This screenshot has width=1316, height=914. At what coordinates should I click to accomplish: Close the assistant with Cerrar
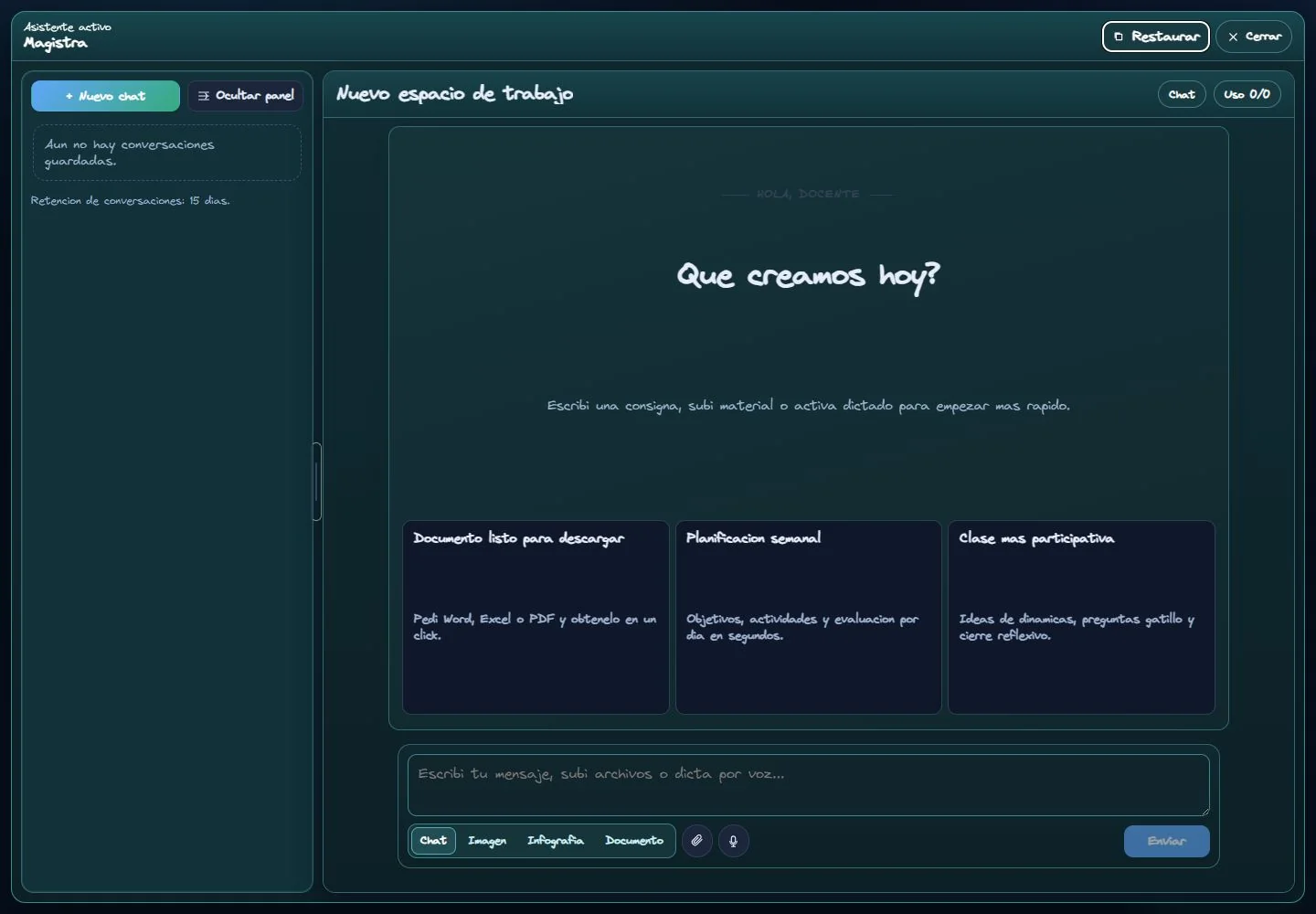pyautogui.click(x=1254, y=37)
